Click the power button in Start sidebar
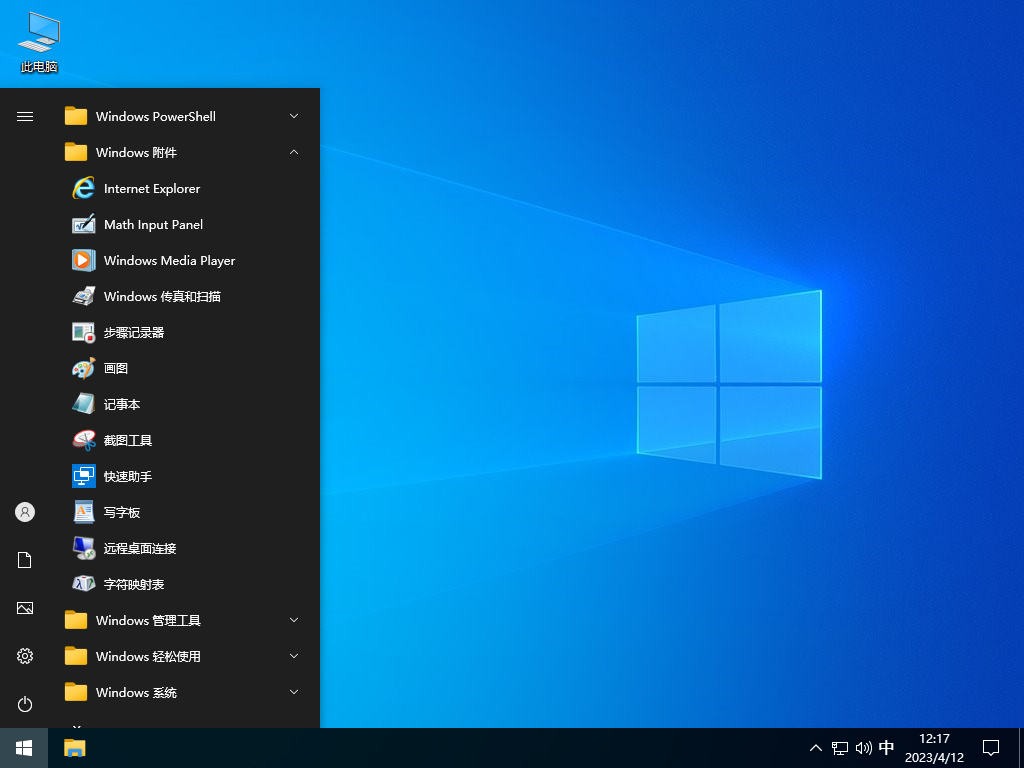 coord(25,704)
